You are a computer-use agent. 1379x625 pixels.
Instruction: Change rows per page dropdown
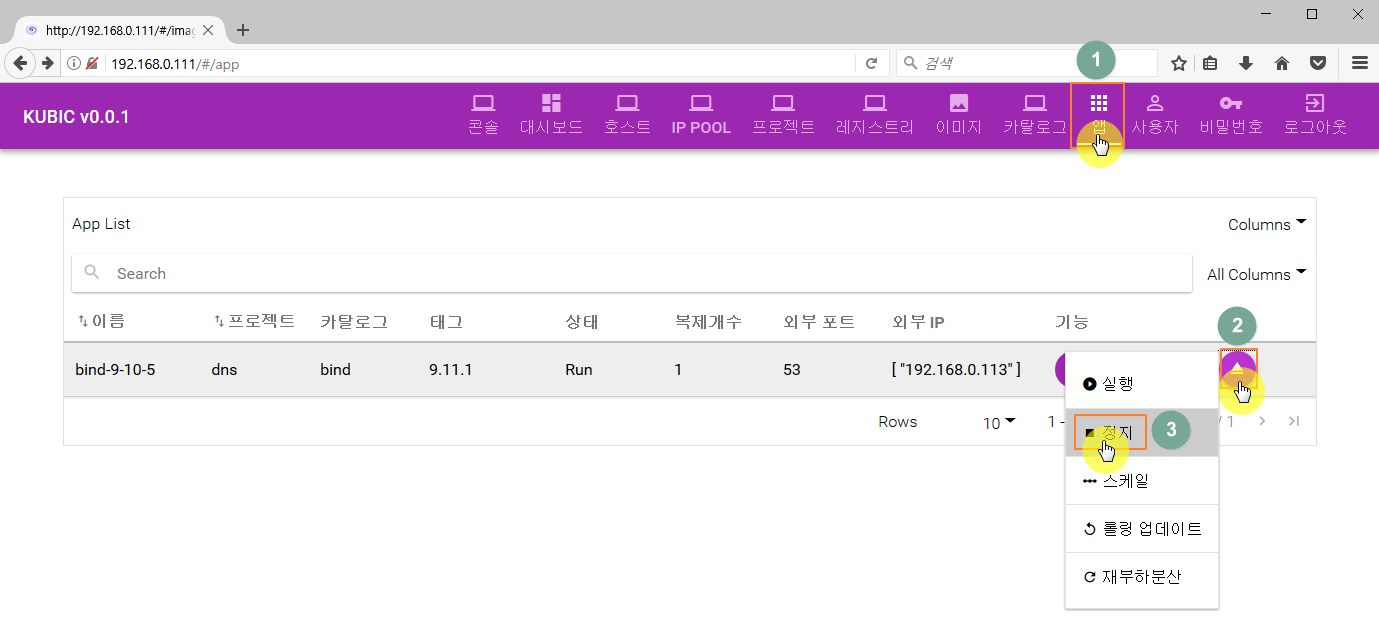(998, 423)
